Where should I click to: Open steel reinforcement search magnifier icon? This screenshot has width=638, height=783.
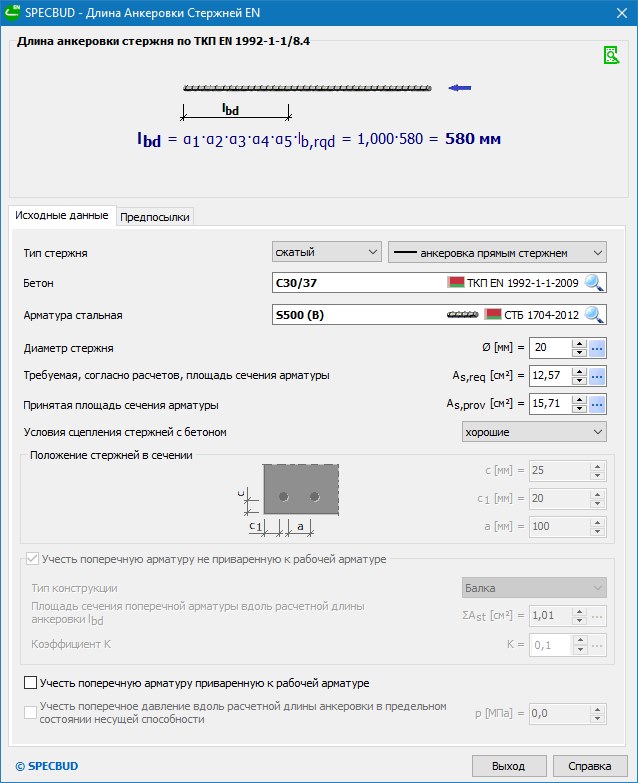[595, 315]
